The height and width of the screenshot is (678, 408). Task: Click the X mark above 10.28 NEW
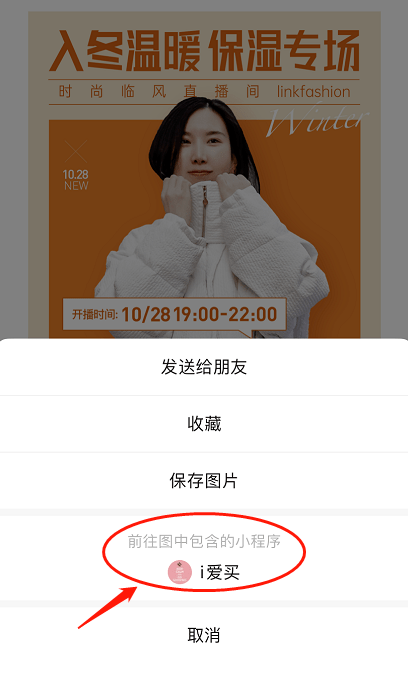coord(76,150)
